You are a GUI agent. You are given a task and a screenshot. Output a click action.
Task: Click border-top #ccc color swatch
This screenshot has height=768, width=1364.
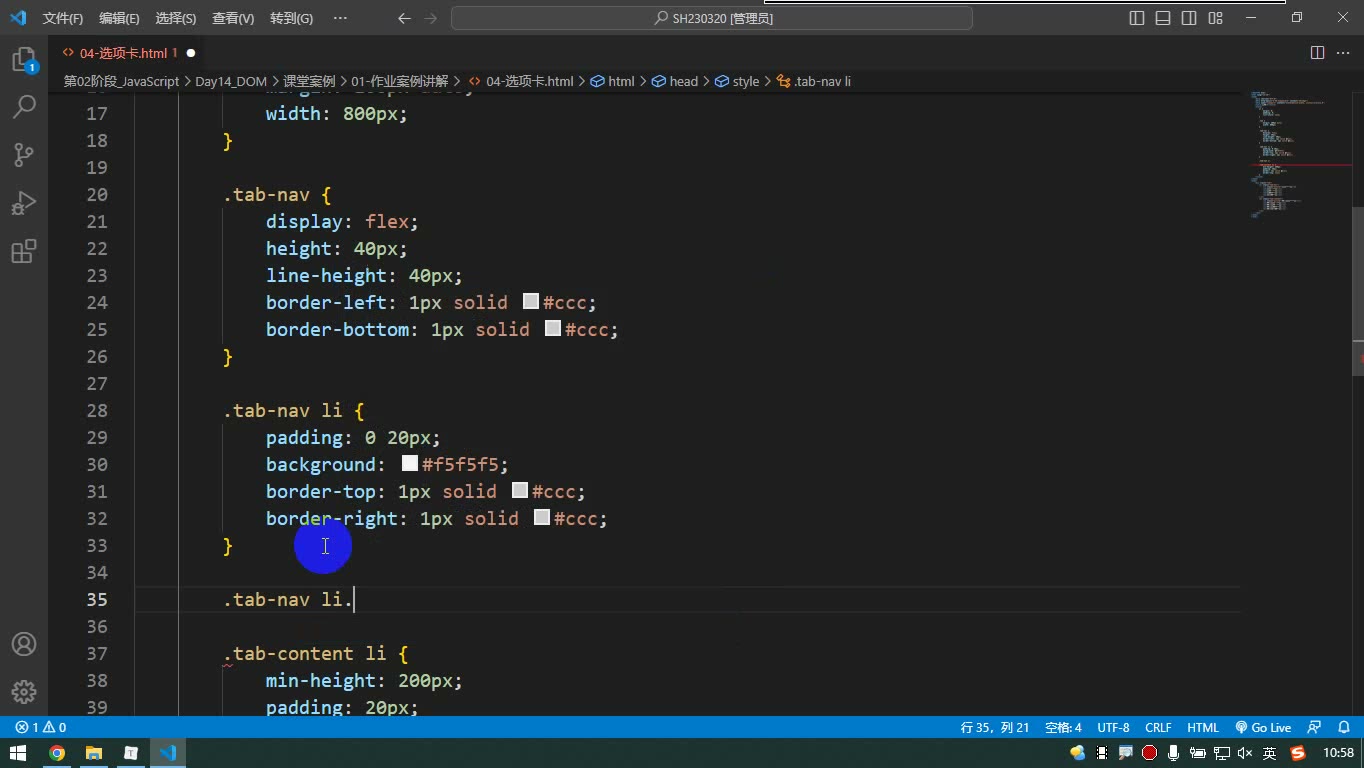pos(520,490)
